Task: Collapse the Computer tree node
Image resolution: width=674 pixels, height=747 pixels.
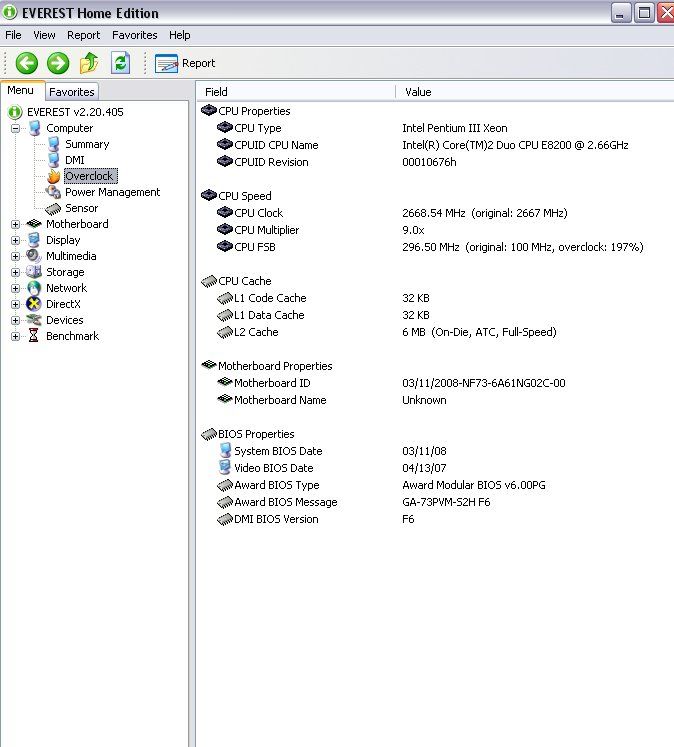Action: click(x=16, y=128)
